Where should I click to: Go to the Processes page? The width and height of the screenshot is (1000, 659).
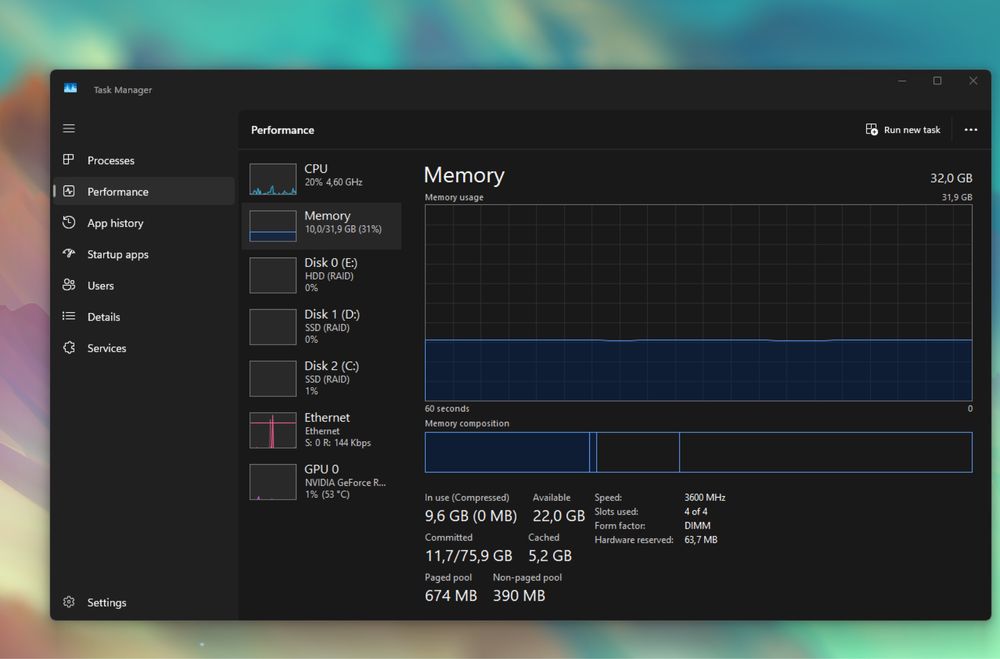click(x=145, y=160)
